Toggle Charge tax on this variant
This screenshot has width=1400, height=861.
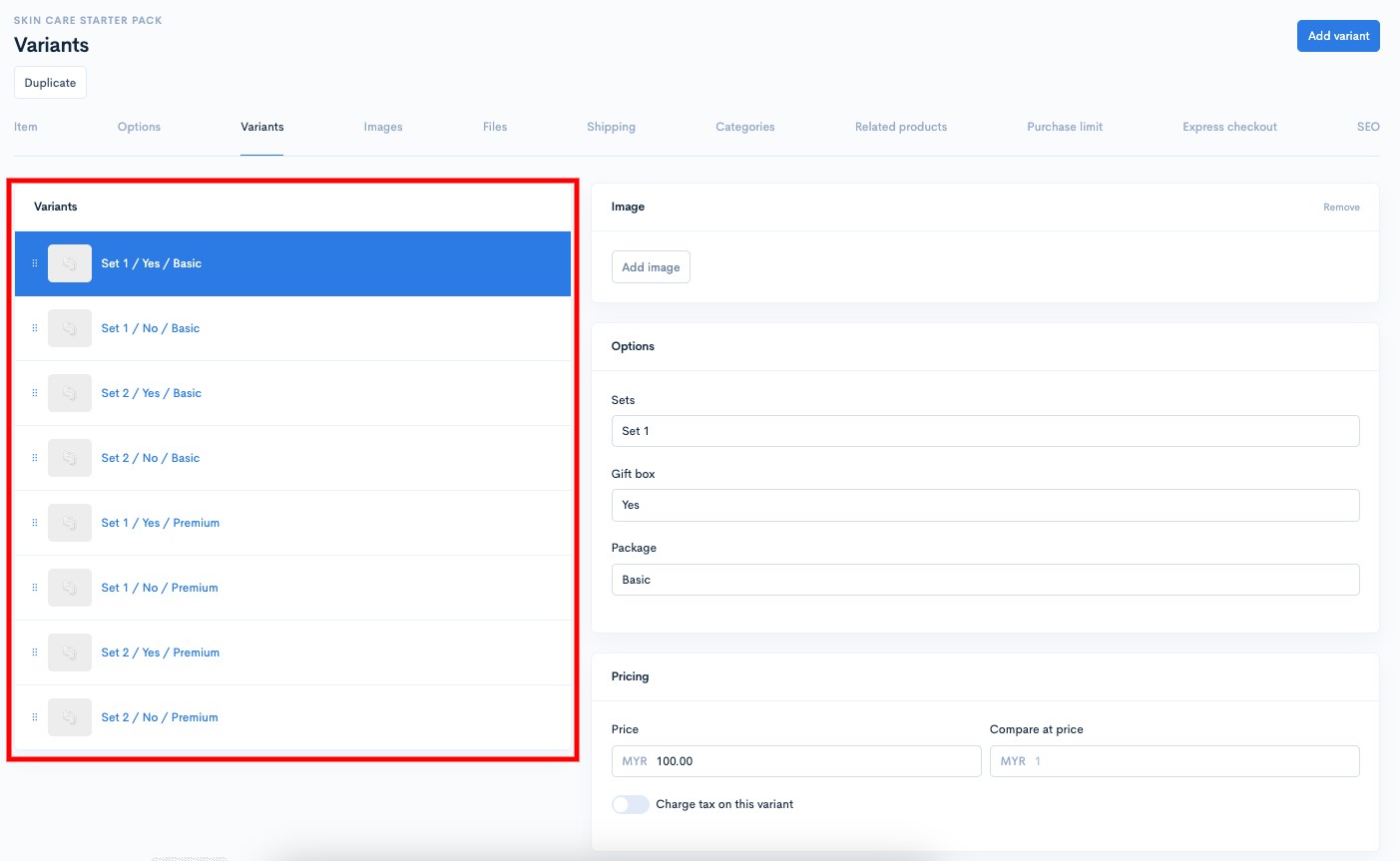pyautogui.click(x=630, y=804)
